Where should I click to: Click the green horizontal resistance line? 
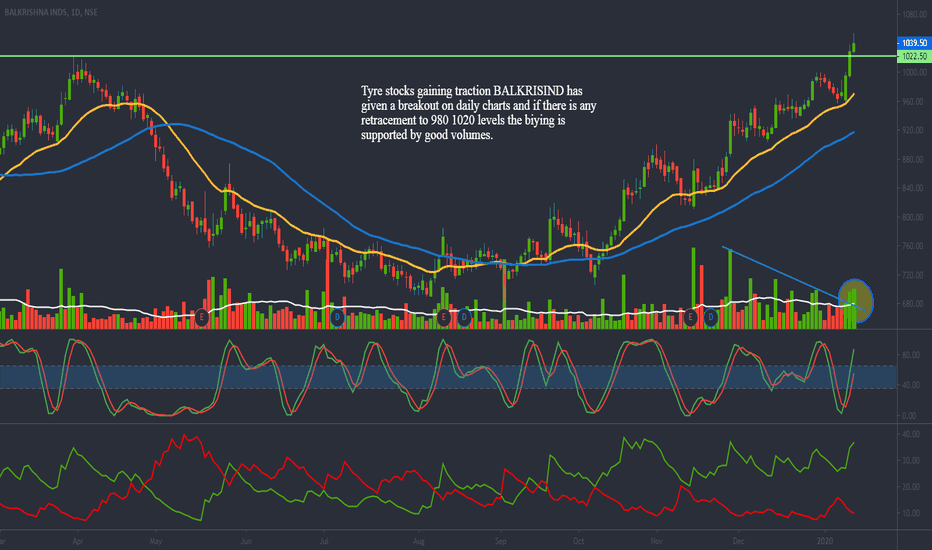448,56
